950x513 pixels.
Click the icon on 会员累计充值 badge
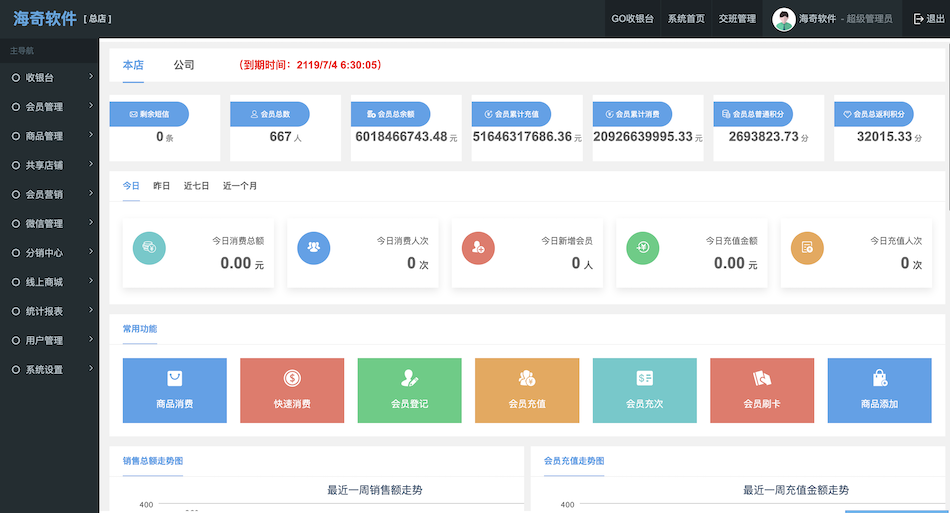(488, 114)
